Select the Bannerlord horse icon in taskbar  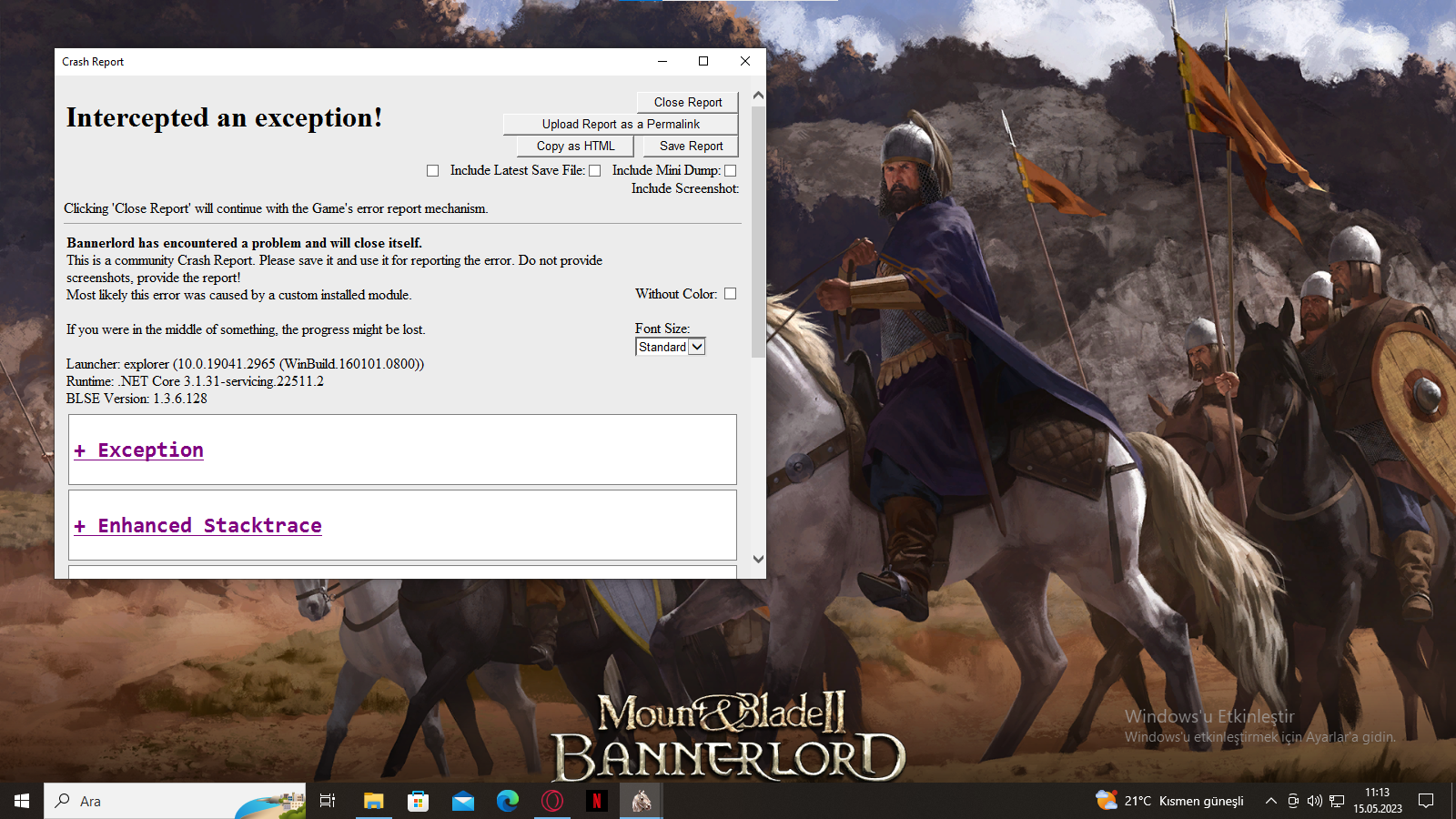click(x=642, y=801)
